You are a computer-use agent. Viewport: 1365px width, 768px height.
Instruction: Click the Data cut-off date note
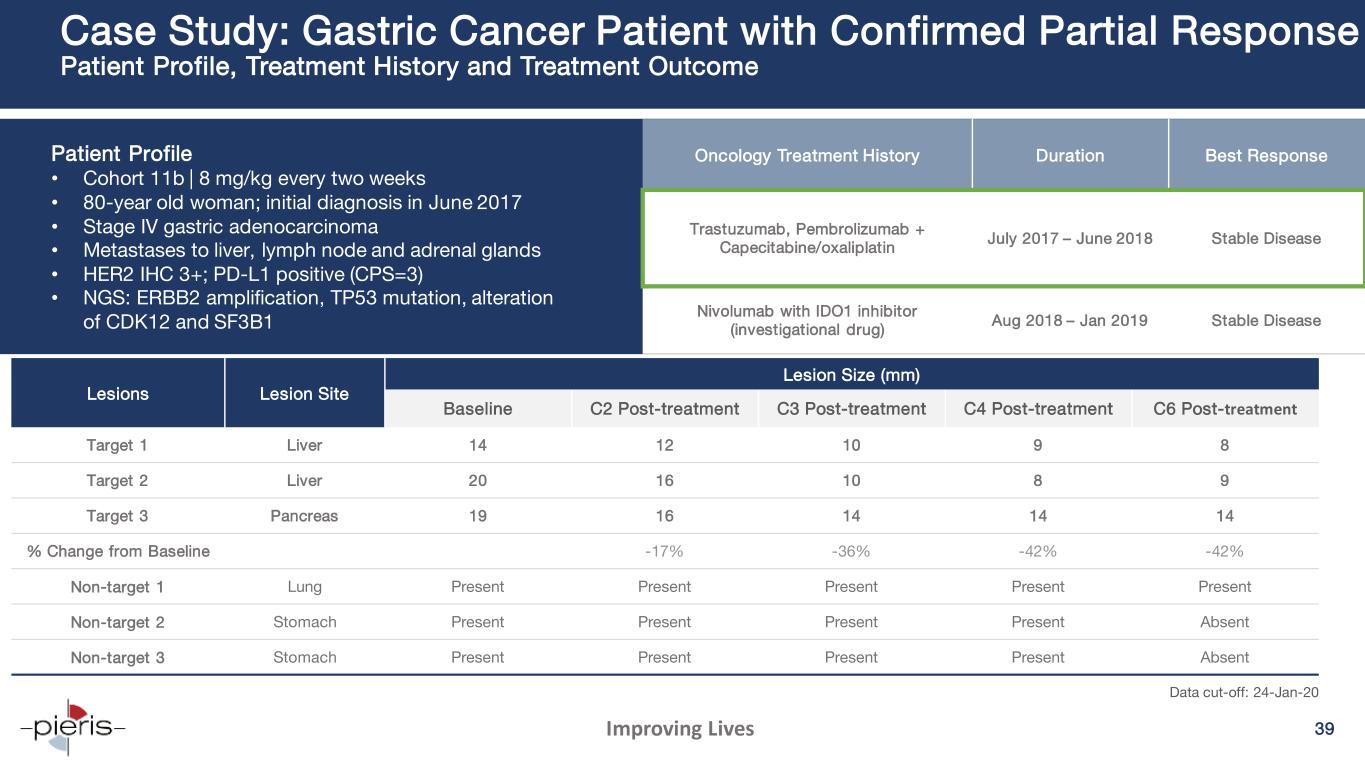[1251, 691]
